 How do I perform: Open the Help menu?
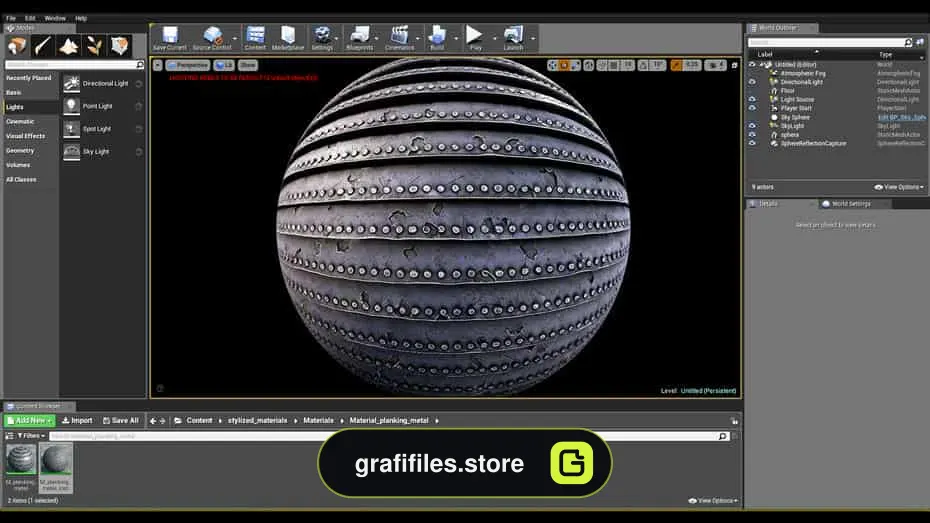point(81,18)
